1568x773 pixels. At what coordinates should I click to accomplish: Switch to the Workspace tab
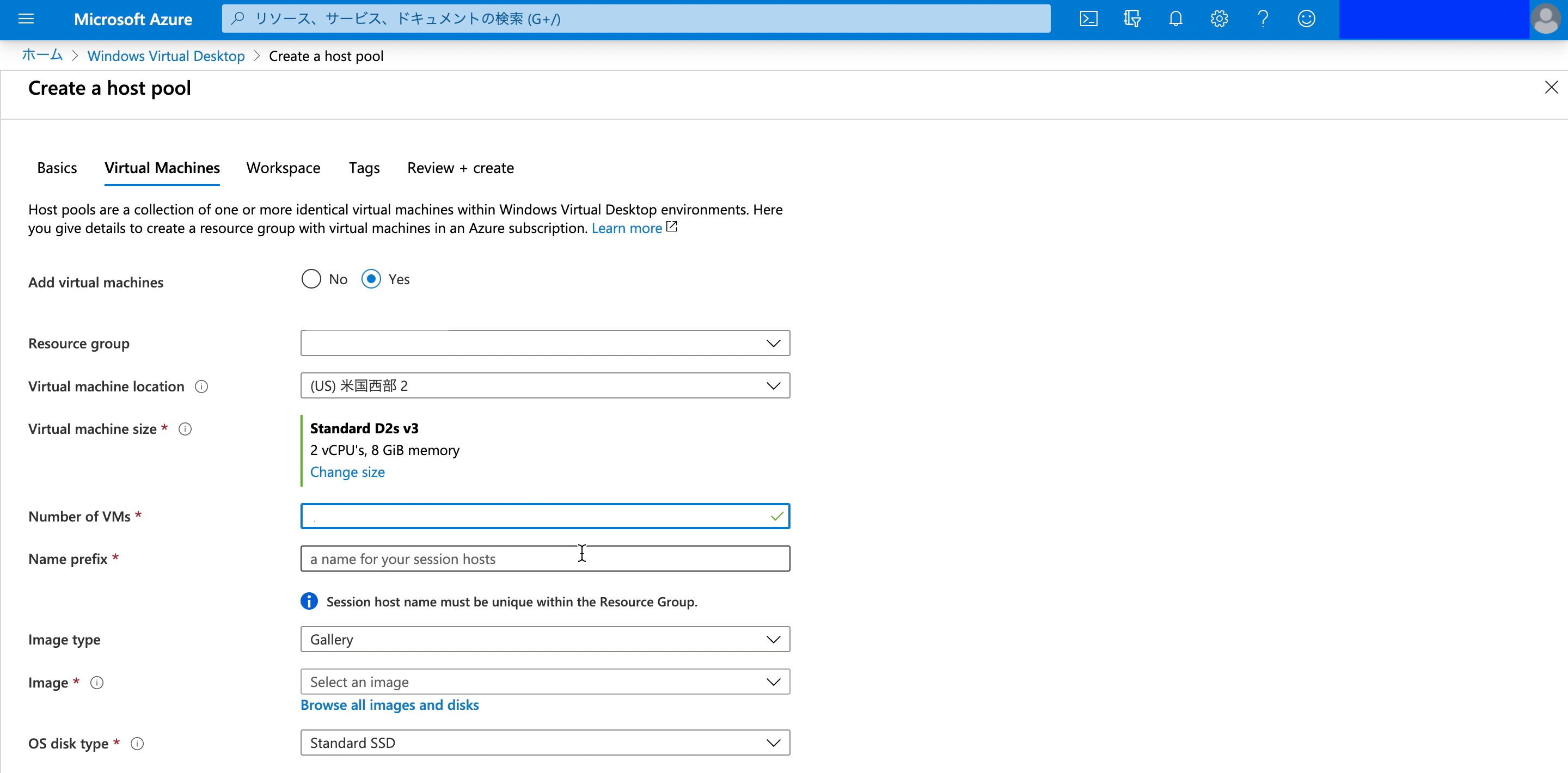pos(283,168)
